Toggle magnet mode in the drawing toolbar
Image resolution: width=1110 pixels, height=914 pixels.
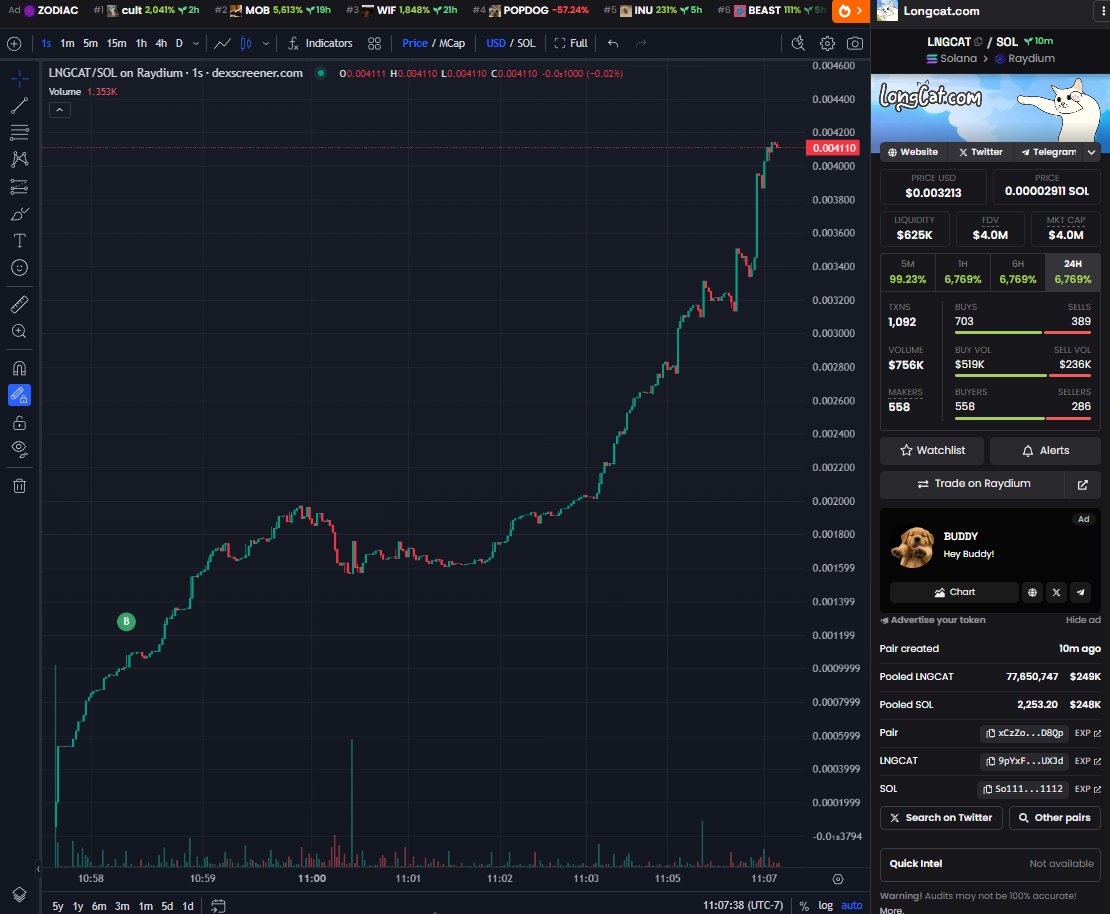(x=21, y=368)
